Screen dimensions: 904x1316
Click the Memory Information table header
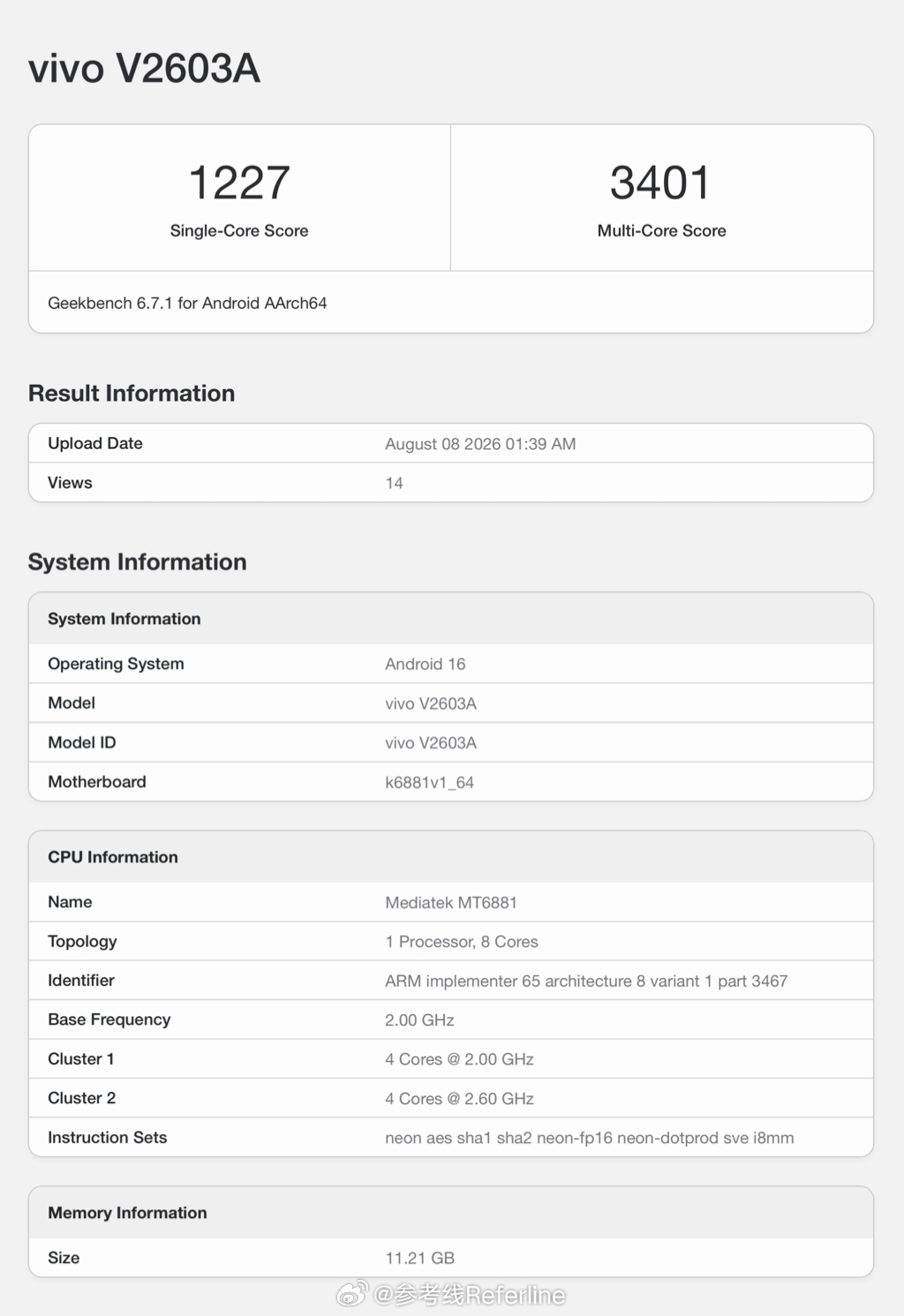(127, 1213)
